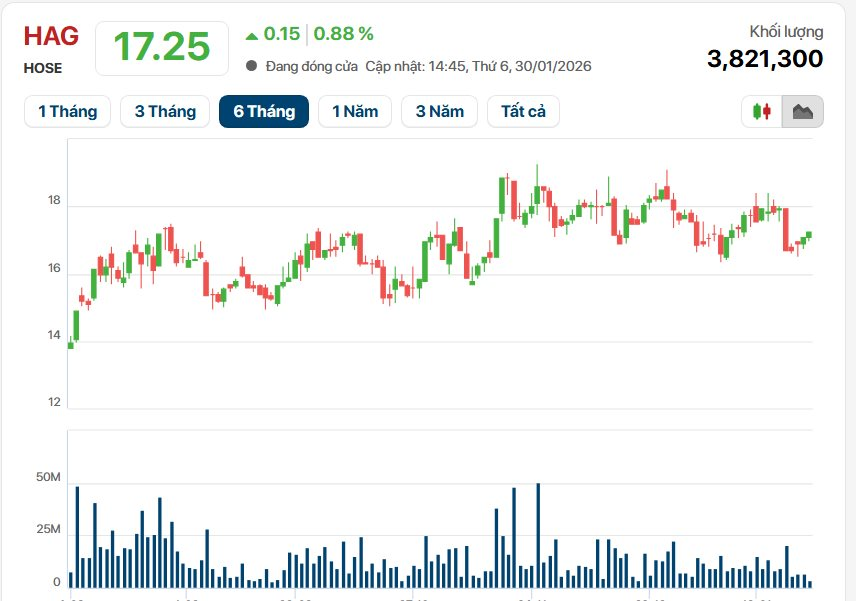Show the 3 Năm chart range
The width and height of the screenshot is (856, 601).
click(440, 112)
